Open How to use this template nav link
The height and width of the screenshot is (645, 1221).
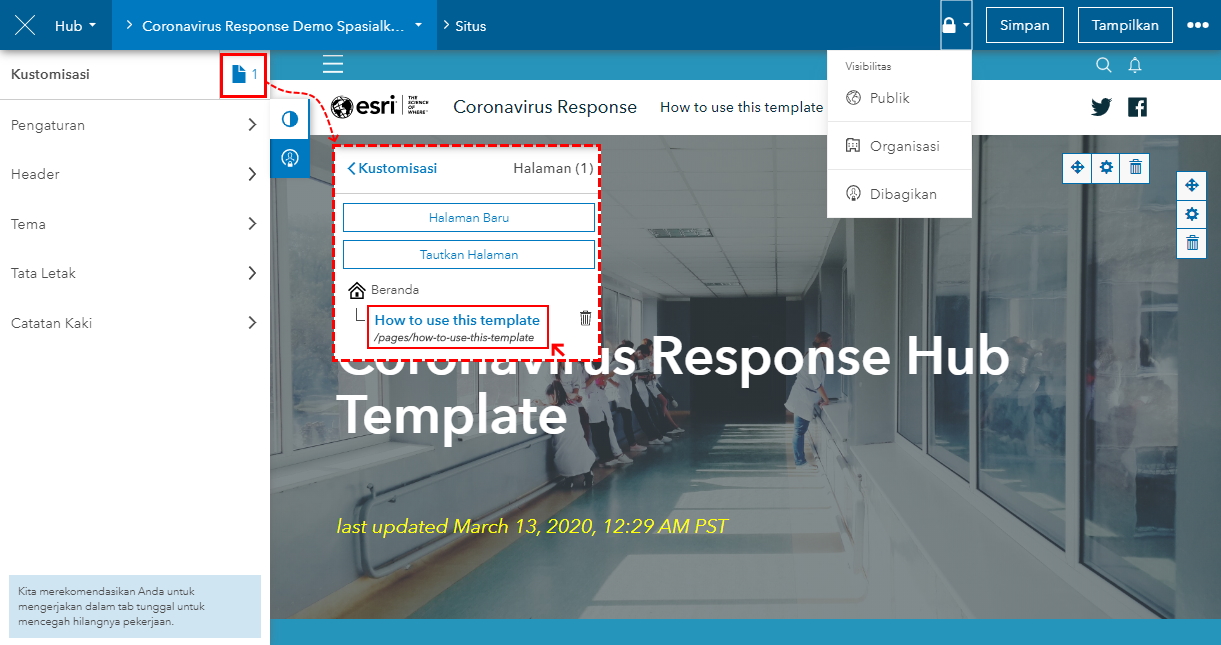coord(742,107)
